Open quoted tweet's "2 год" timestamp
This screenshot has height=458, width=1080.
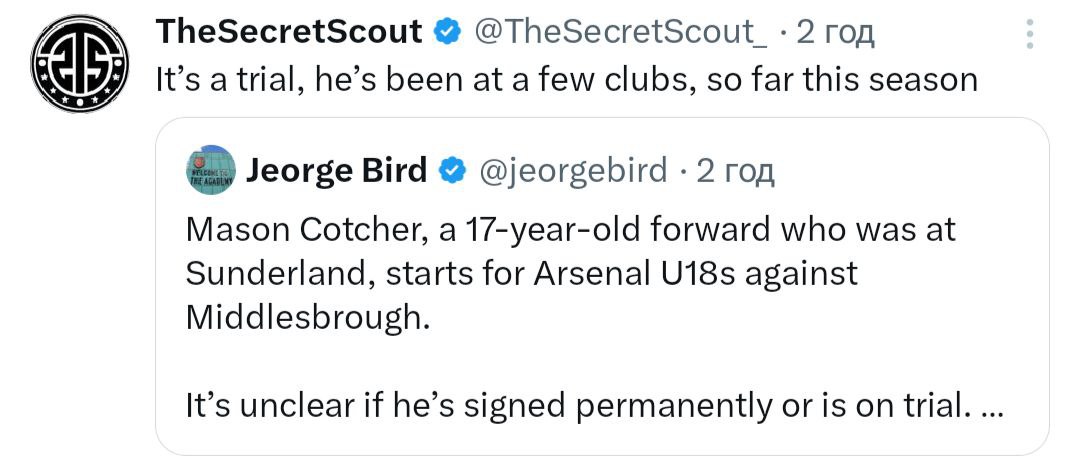(735, 172)
